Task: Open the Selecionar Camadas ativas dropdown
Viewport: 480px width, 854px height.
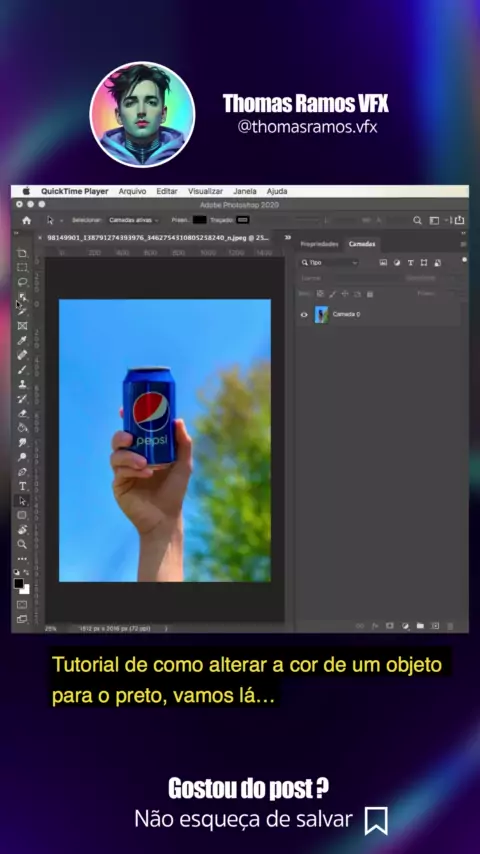Action: click(x=134, y=220)
